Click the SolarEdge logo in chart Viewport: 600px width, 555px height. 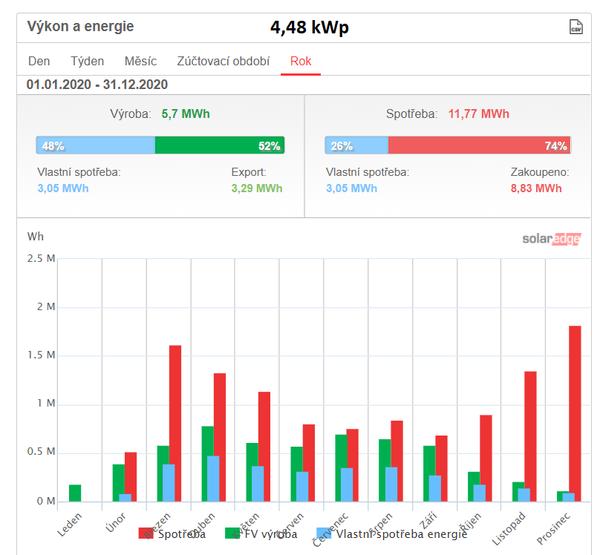(x=551, y=239)
